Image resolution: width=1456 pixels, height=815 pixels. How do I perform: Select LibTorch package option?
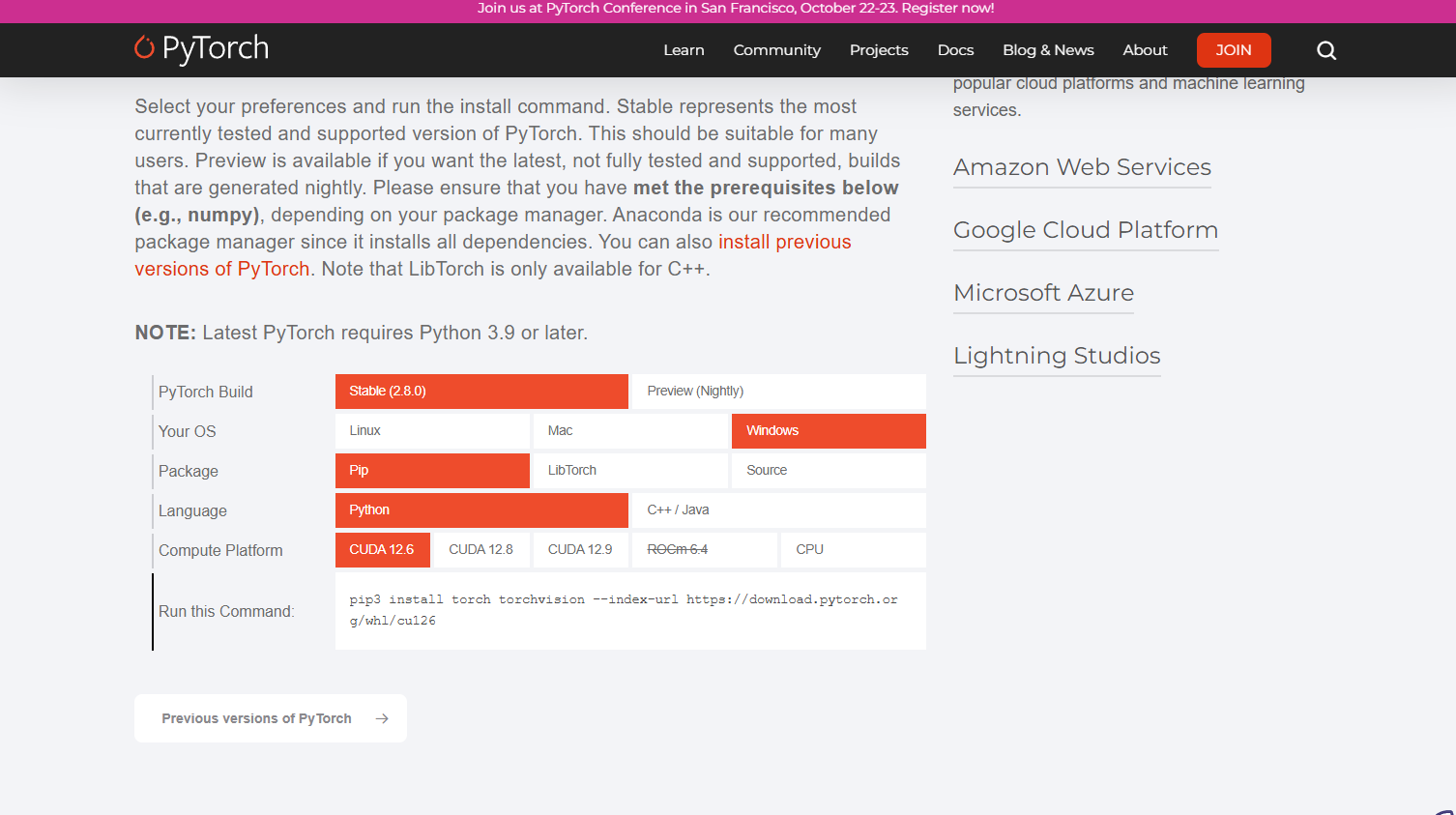pyautogui.click(x=630, y=471)
